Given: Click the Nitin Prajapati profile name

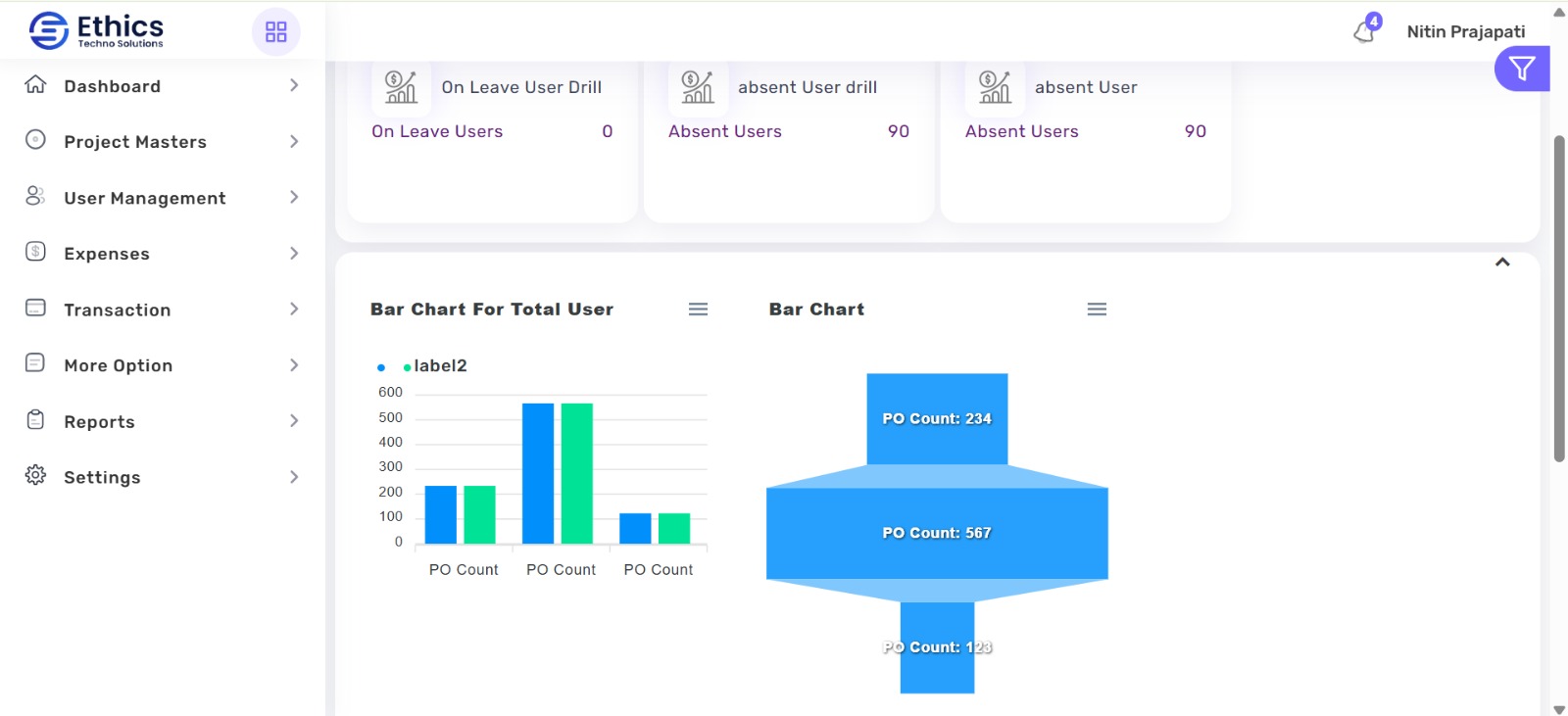Looking at the screenshot, I should pos(1465,32).
